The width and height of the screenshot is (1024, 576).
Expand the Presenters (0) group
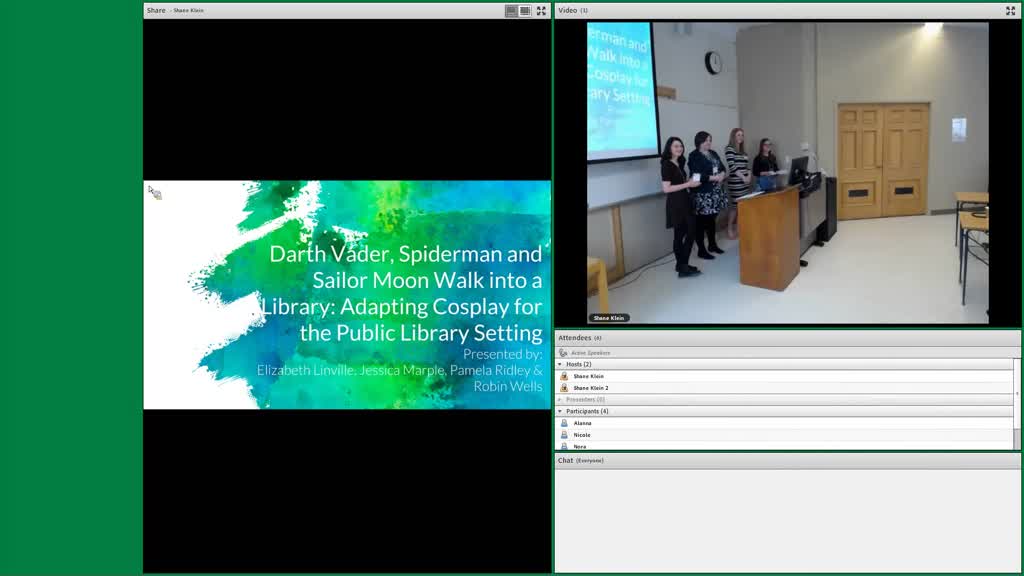coord(560,400)
